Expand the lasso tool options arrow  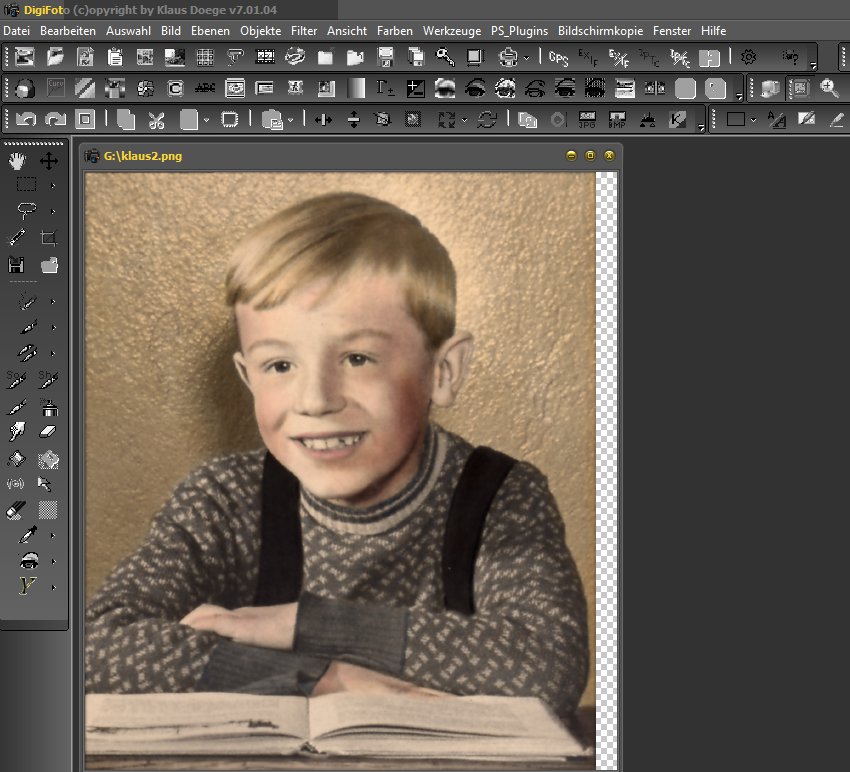pos(52,211)
